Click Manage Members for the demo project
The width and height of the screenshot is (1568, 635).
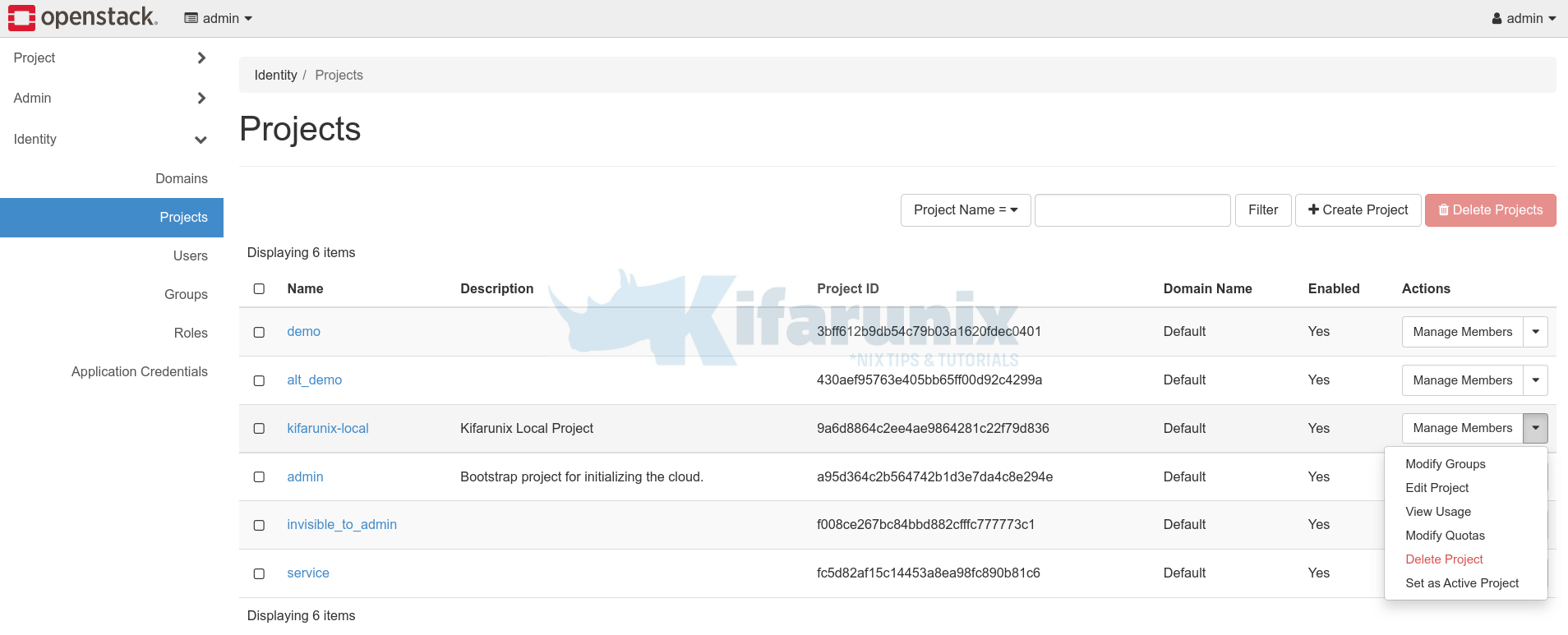pos(1462,332)
